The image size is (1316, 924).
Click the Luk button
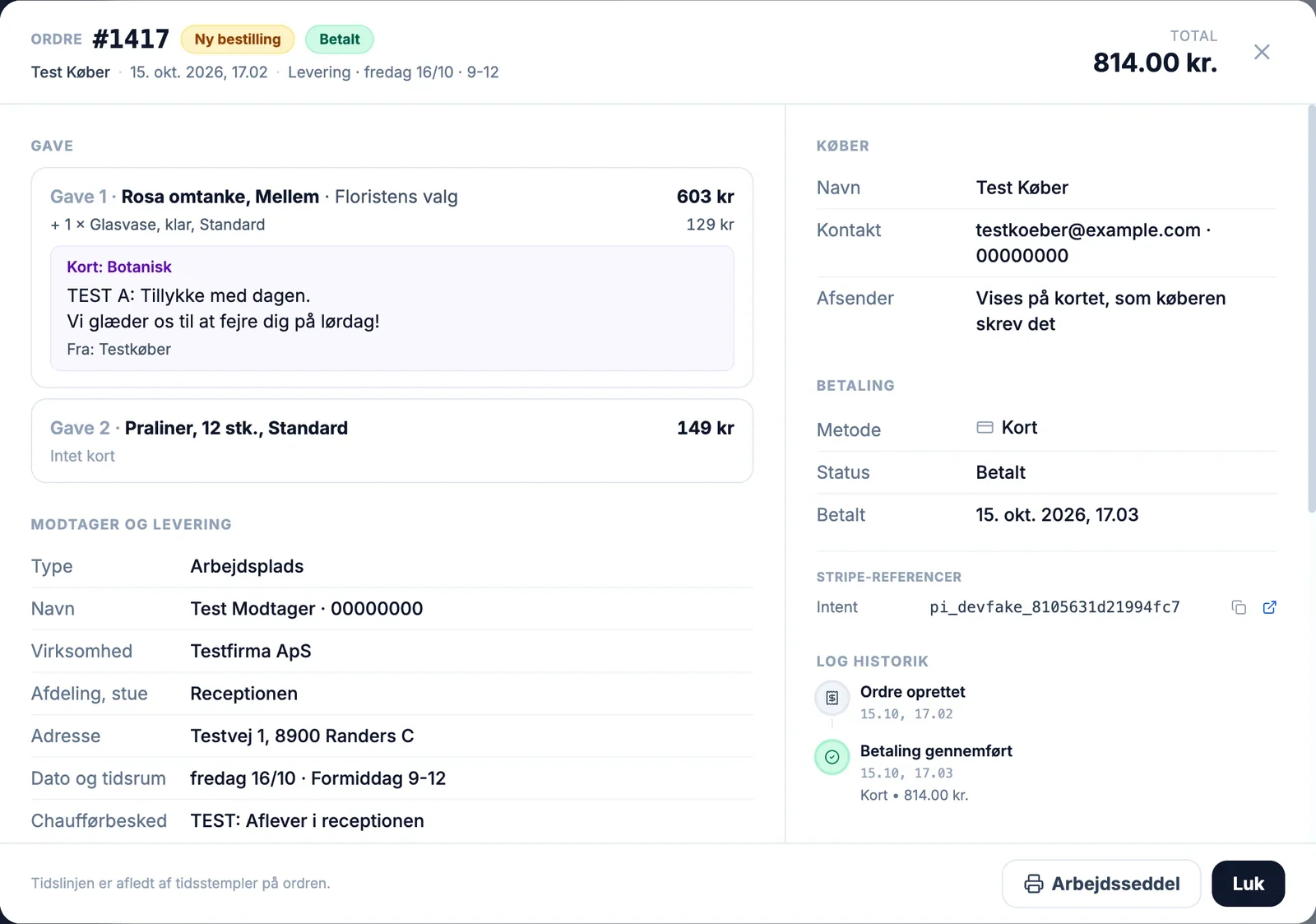[1248, 884]
